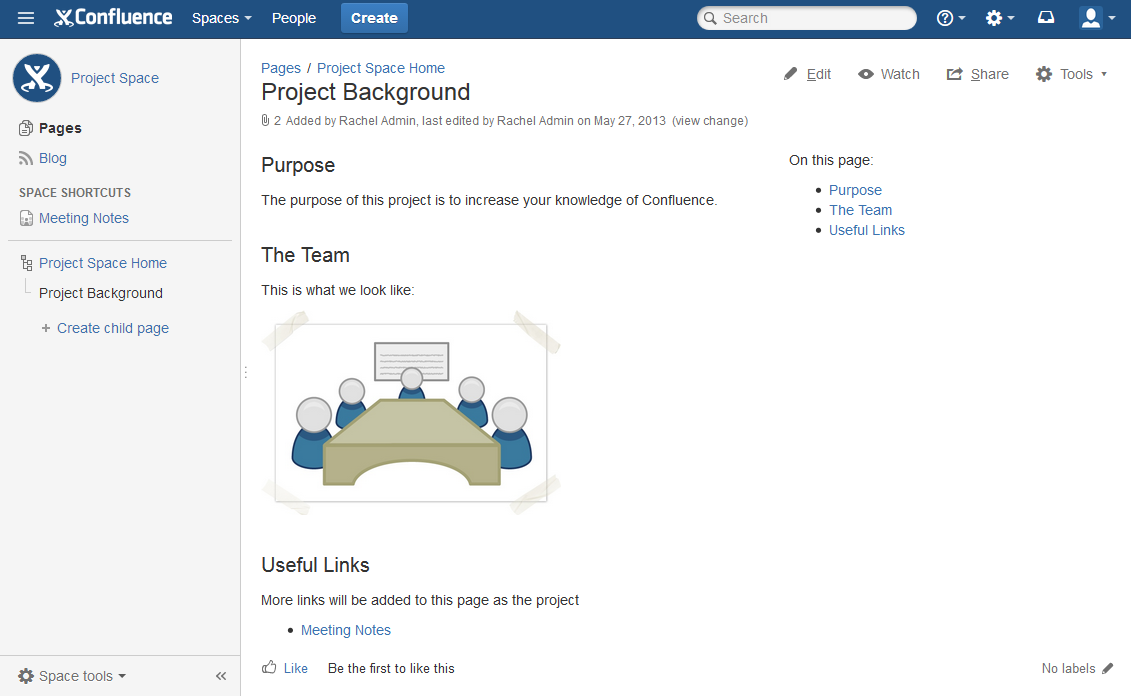Open the People menu item

coord(294,18)
